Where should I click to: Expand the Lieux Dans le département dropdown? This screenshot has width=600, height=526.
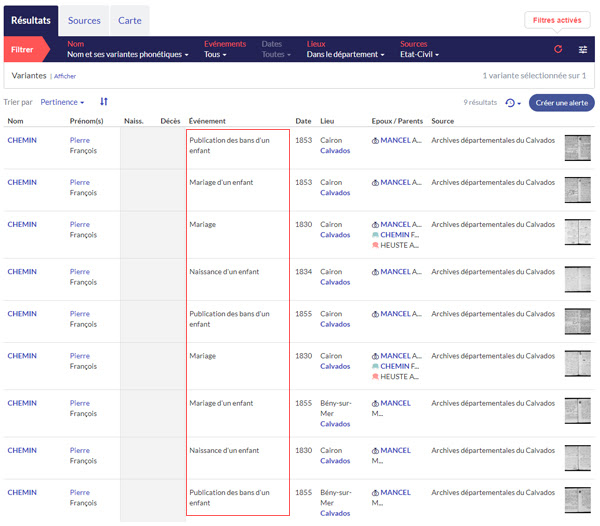coord(345,54)
